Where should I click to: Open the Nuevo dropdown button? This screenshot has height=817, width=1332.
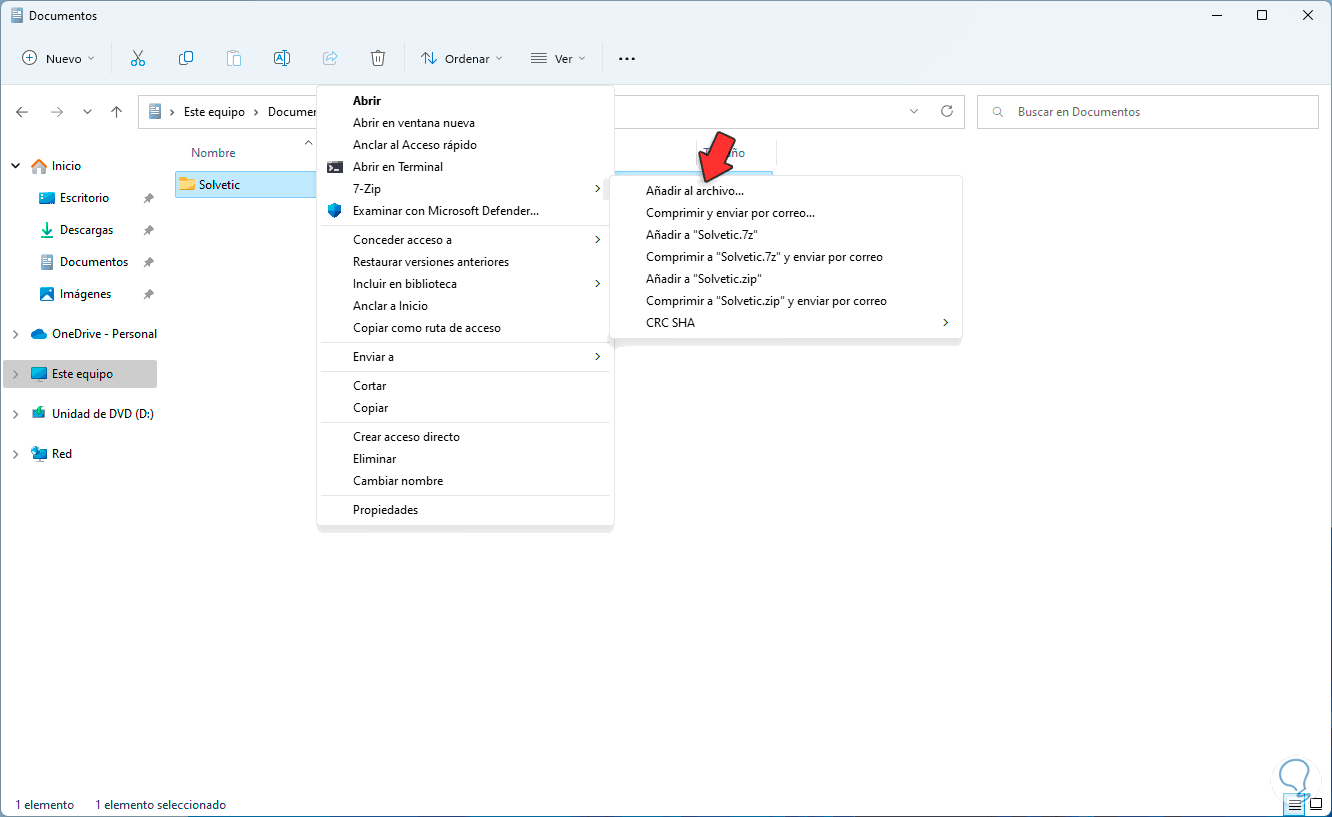58,58
